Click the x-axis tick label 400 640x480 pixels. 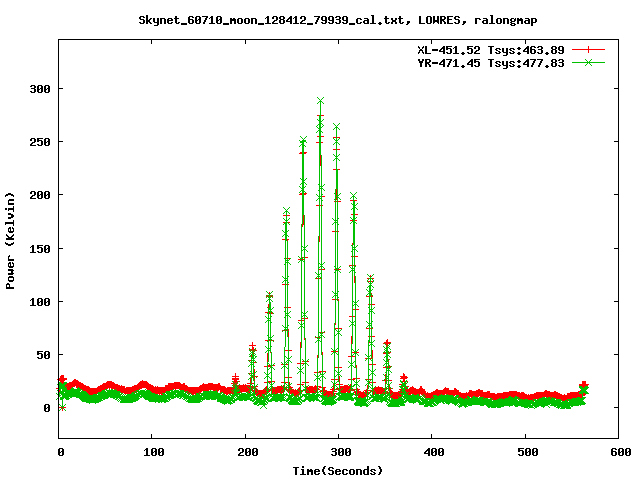click(x=434, y=452)
